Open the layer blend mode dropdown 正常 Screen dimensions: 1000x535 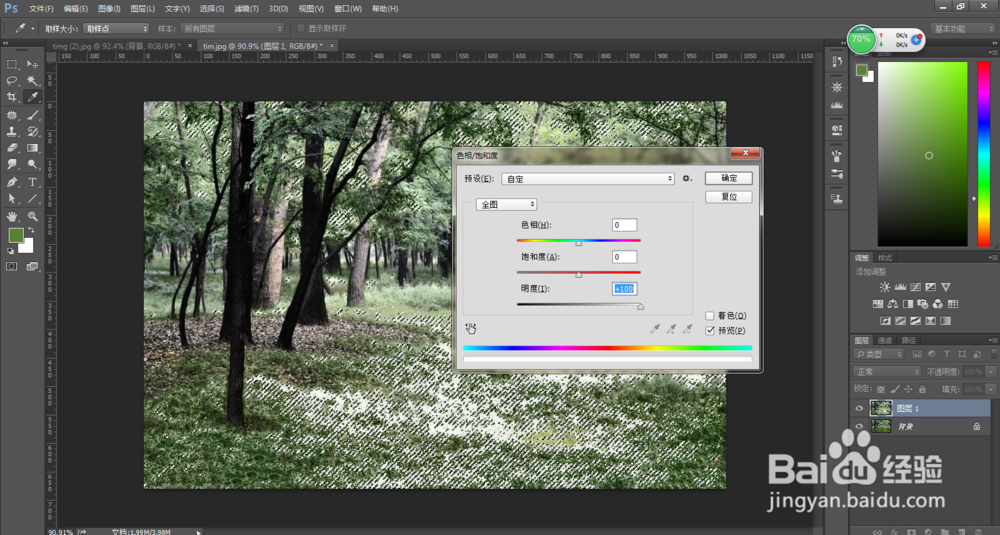pos(887,372)
